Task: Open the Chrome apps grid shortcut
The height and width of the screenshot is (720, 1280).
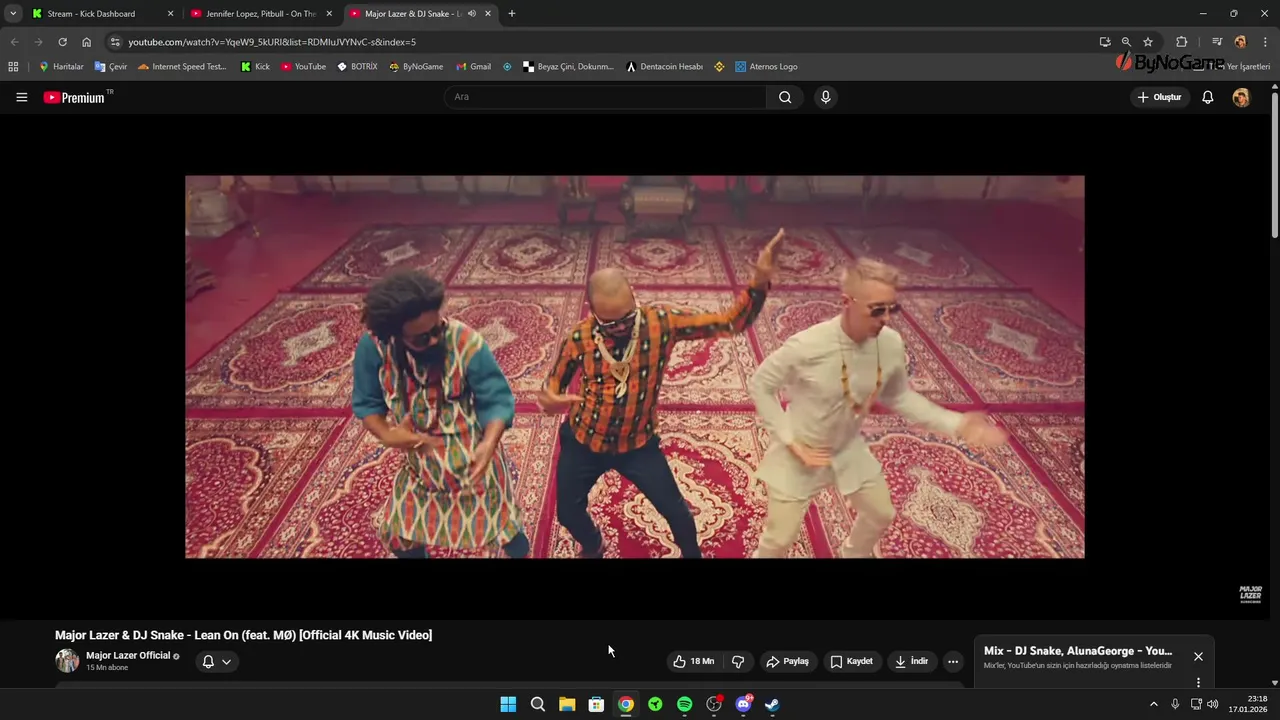Action: point(13,67)
